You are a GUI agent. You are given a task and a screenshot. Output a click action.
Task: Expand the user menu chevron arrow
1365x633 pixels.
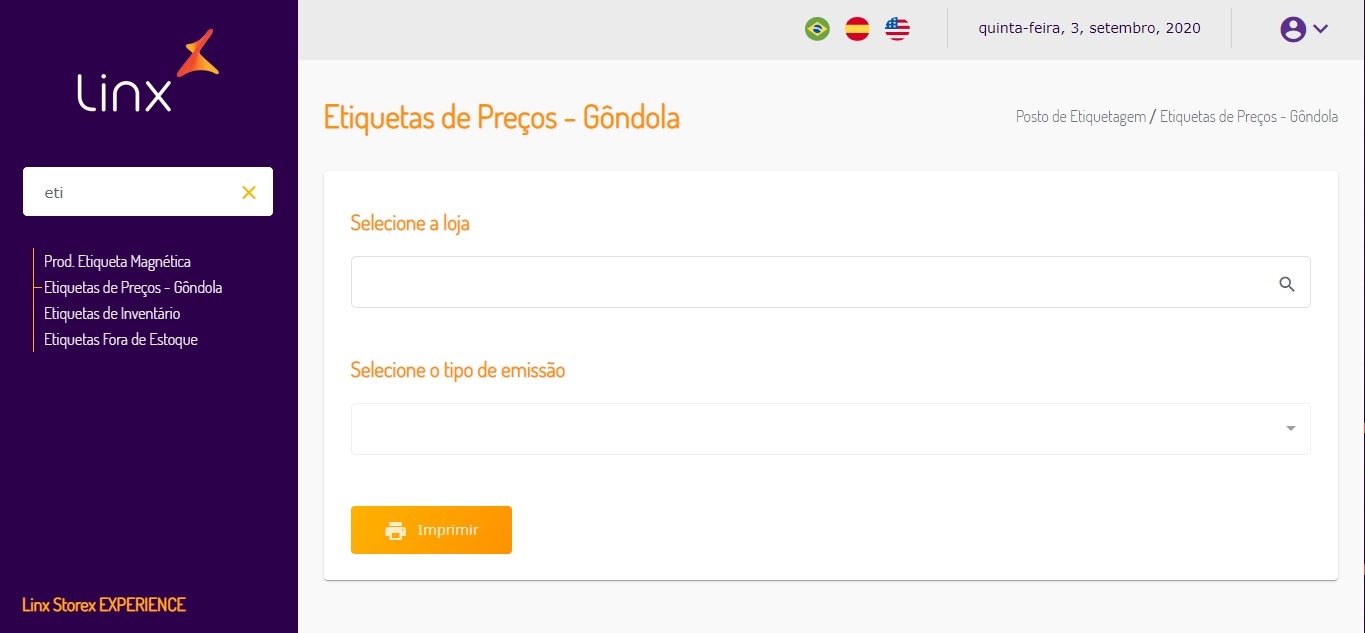coord(1320,29)
